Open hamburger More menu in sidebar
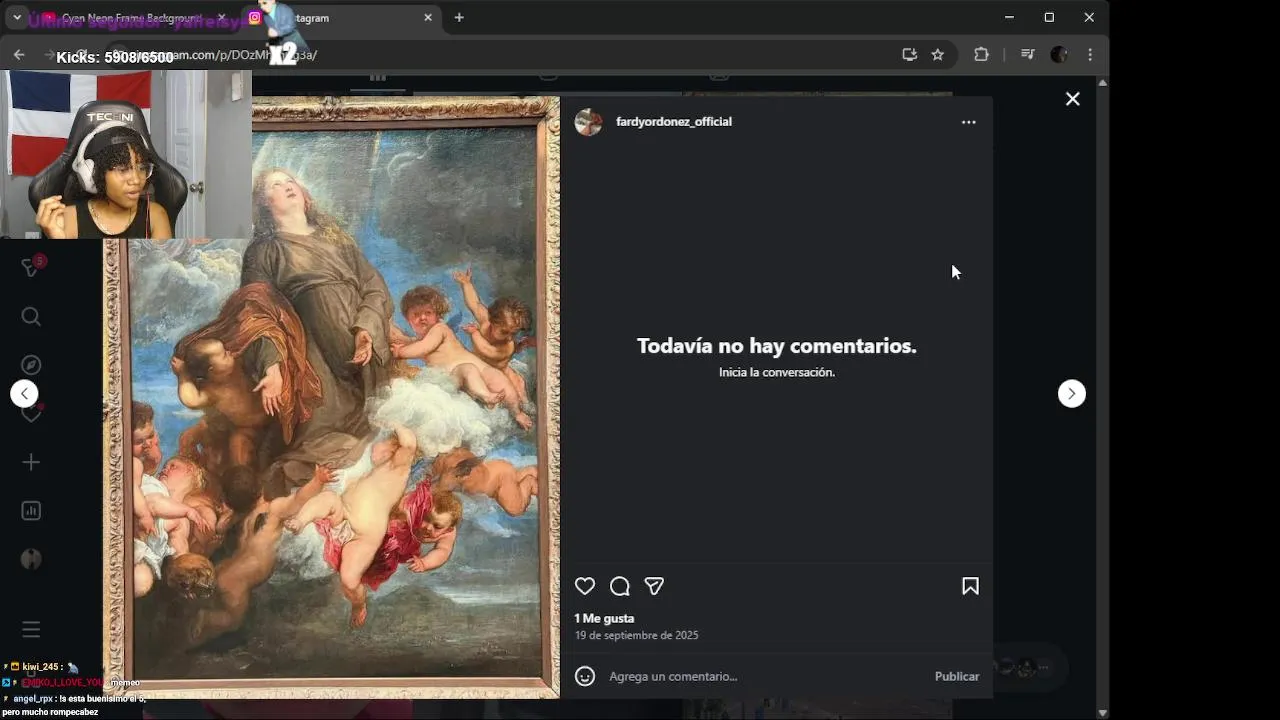The image size is (1280, 720). (x=31, y=630)
